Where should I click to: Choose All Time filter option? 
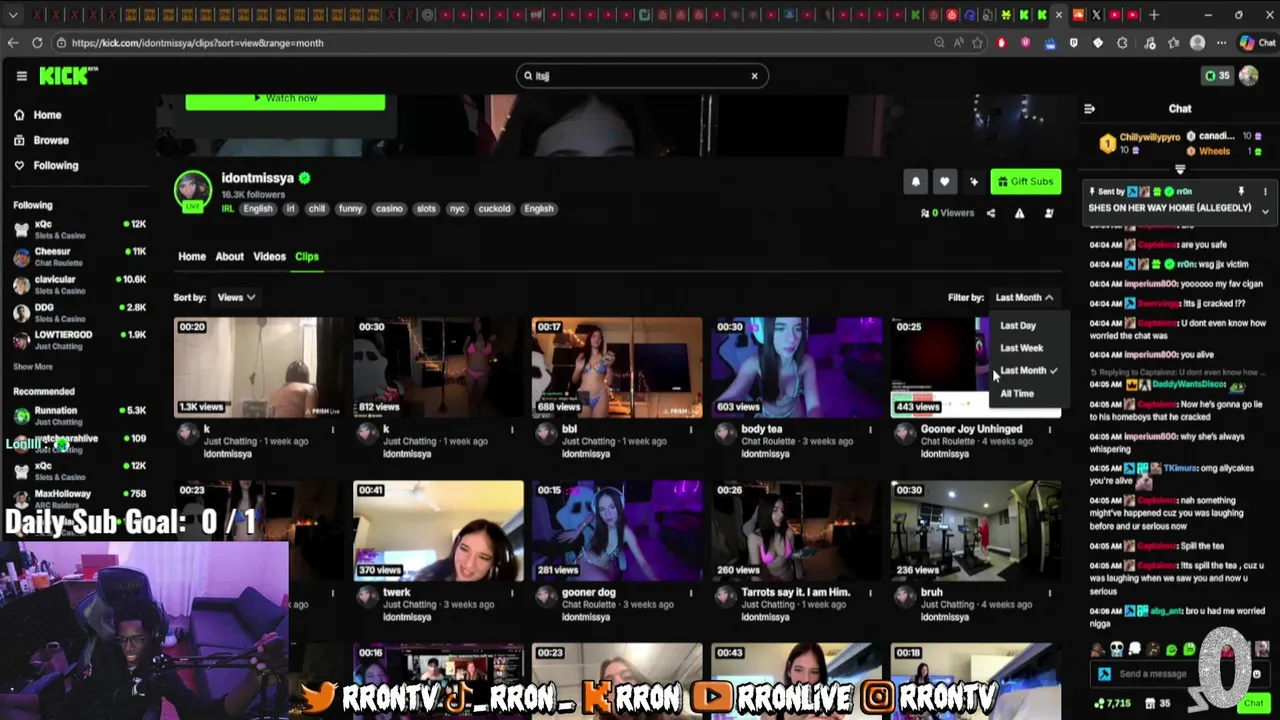(1017, 394)
